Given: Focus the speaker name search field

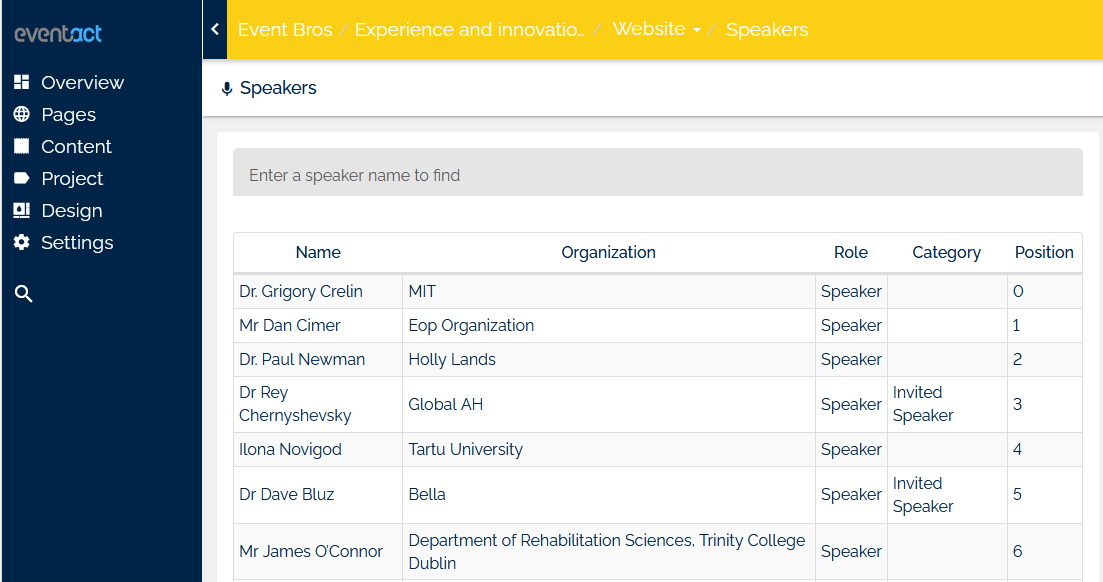Looking at the screenshot, I should coord(657,175).
